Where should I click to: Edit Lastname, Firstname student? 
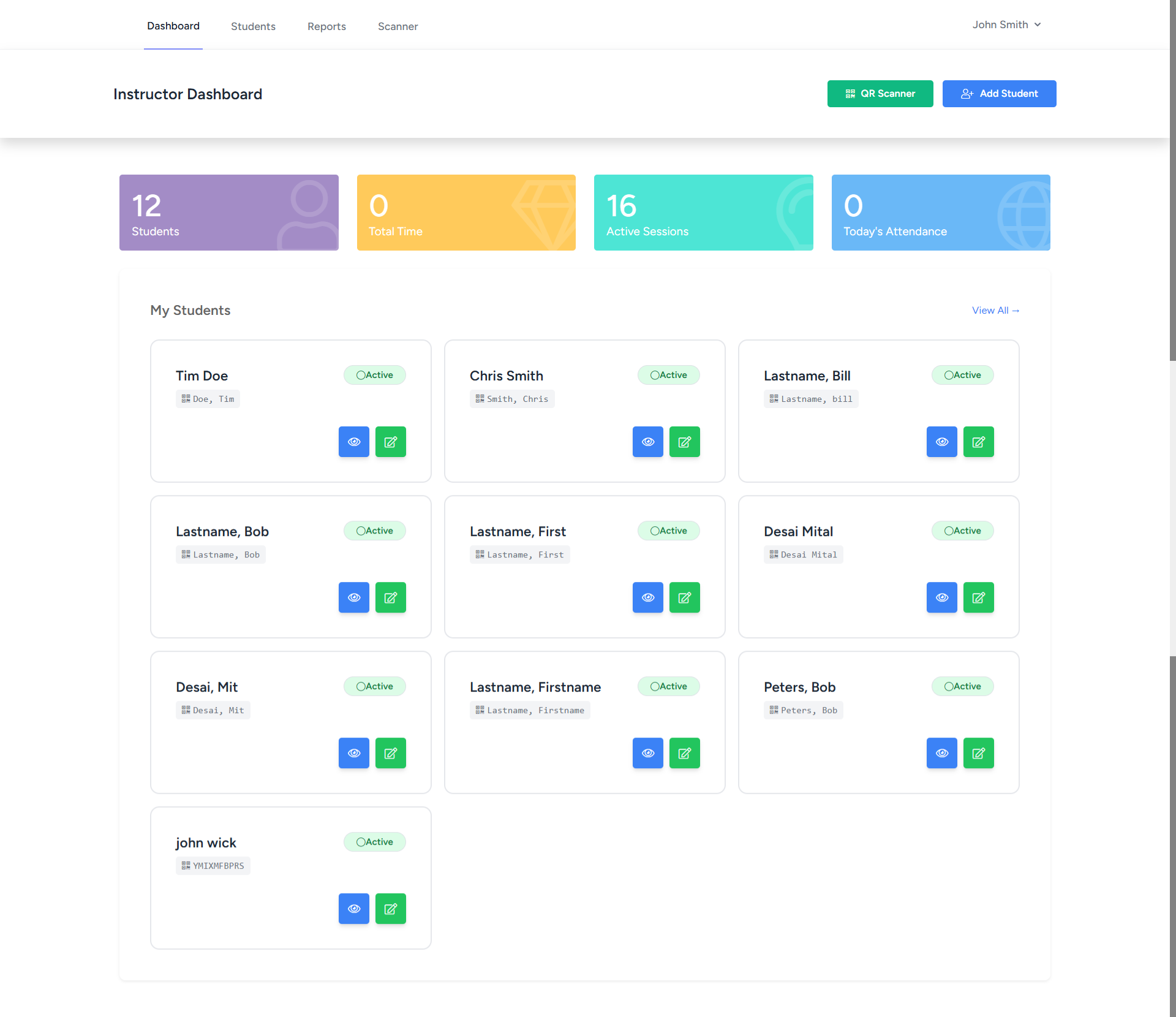click(x=684, y=753)
